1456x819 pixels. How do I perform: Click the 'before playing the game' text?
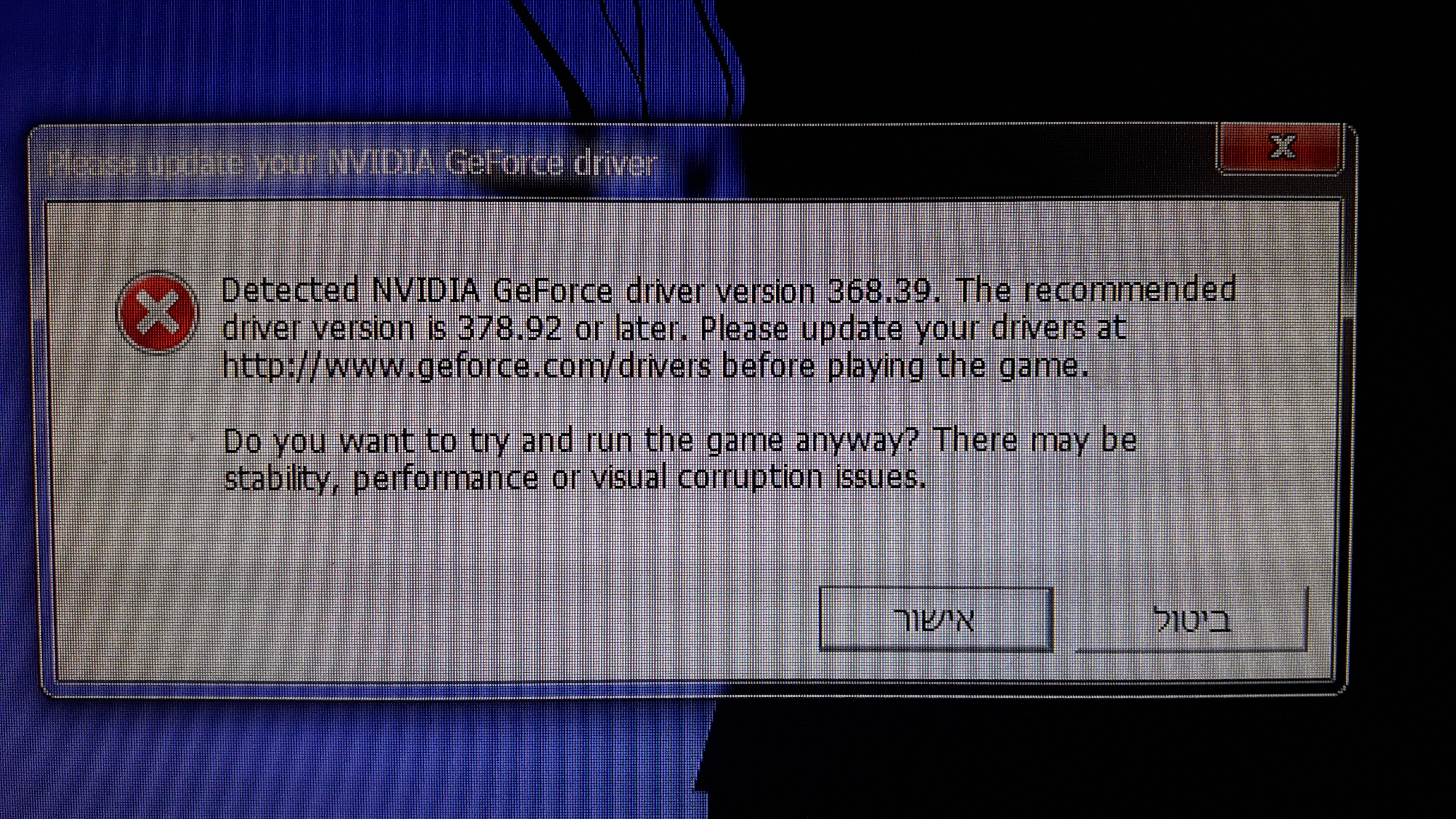(904, 366)
